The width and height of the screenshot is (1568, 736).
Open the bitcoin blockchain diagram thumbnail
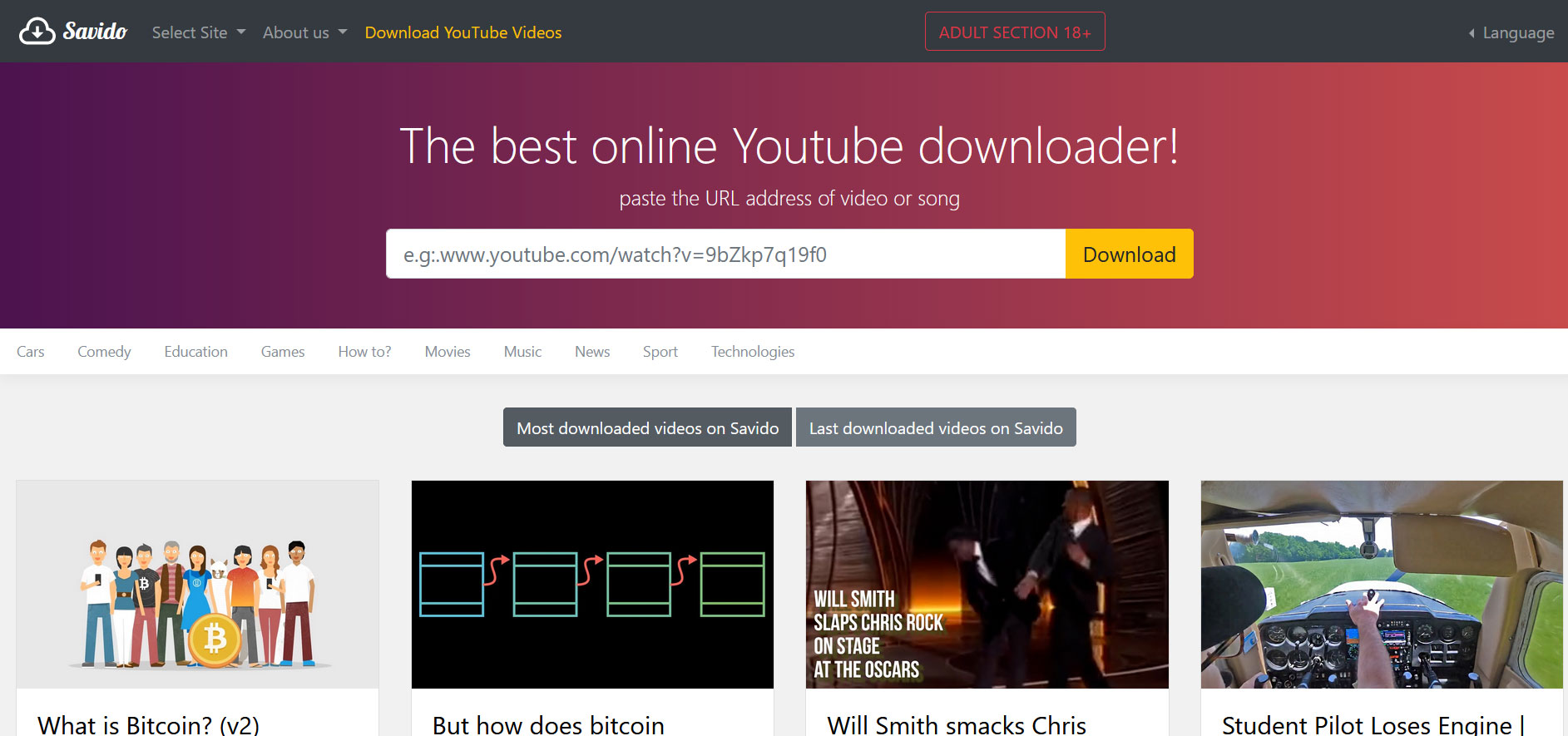pos(592,585)
